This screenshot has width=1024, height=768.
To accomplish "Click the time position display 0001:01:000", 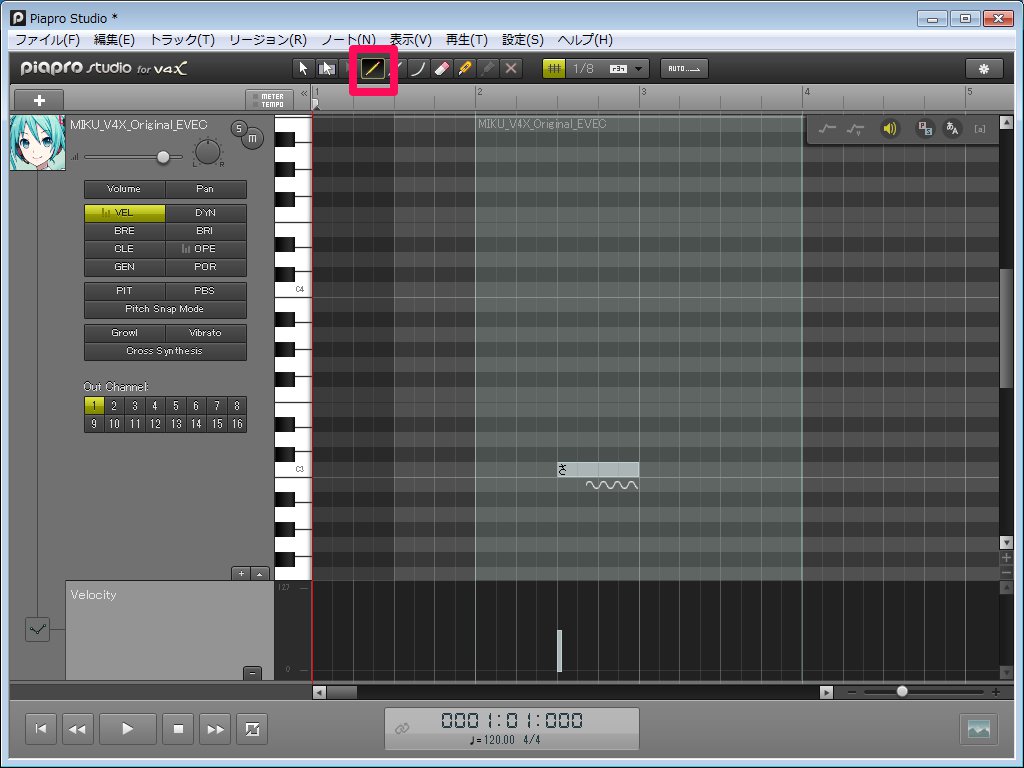I will click(x=512, y=720).
